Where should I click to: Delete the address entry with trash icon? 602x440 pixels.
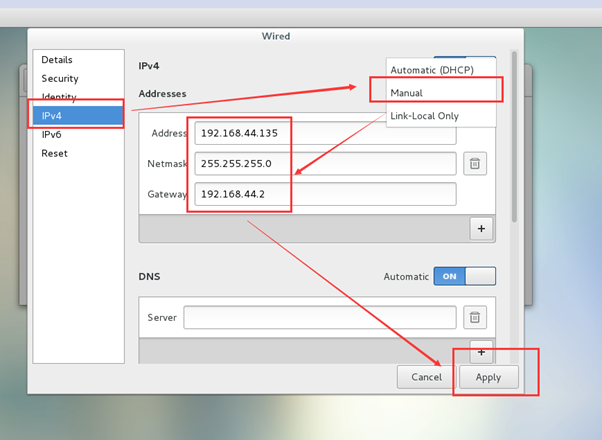point(475,164)
